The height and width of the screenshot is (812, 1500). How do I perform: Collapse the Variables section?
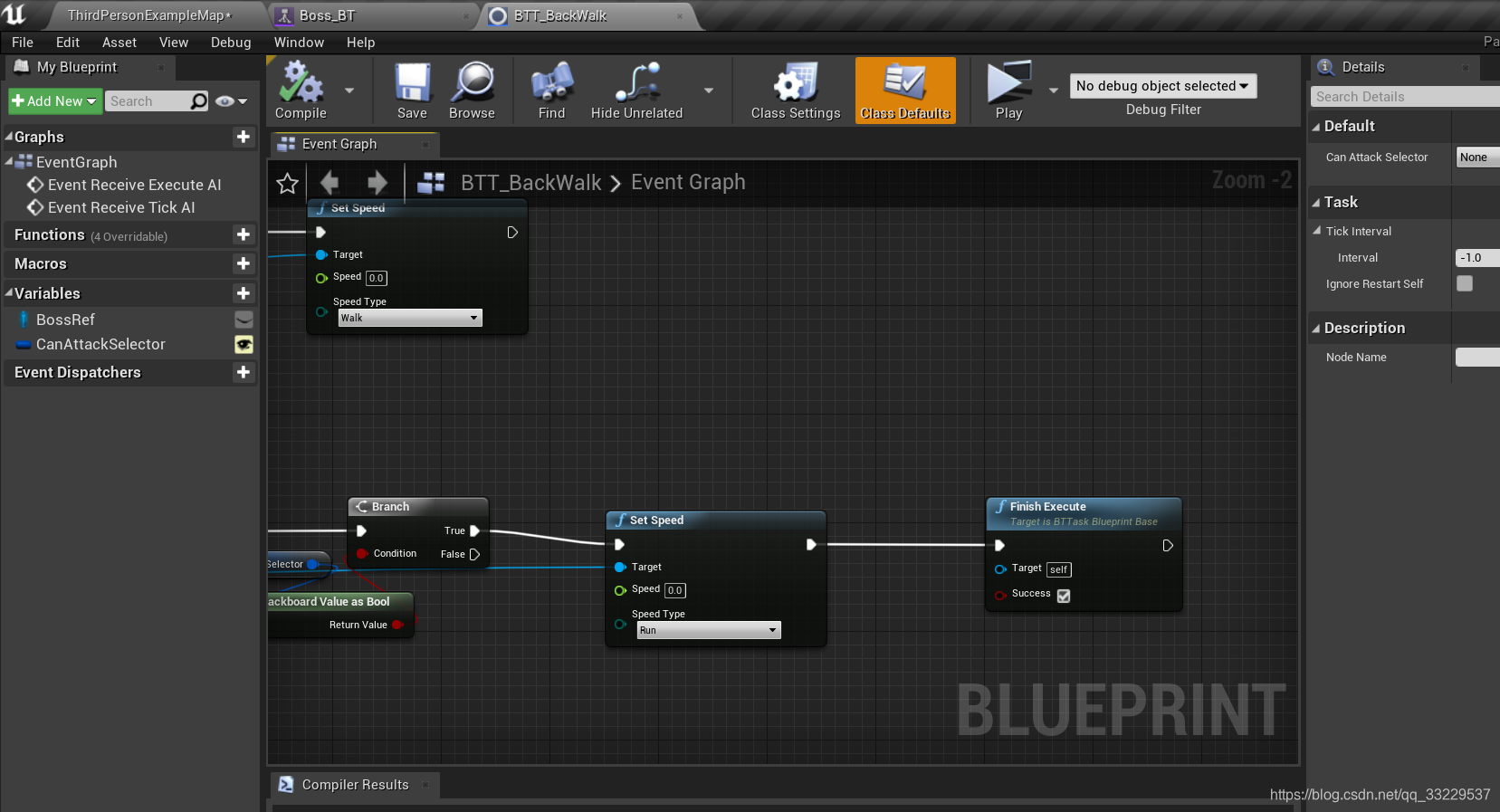[x=9, y=293]
